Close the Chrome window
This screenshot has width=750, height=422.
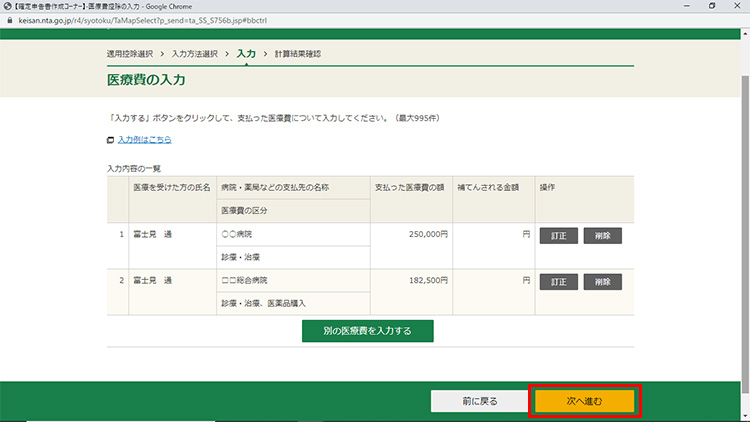(x=737, y=6)
